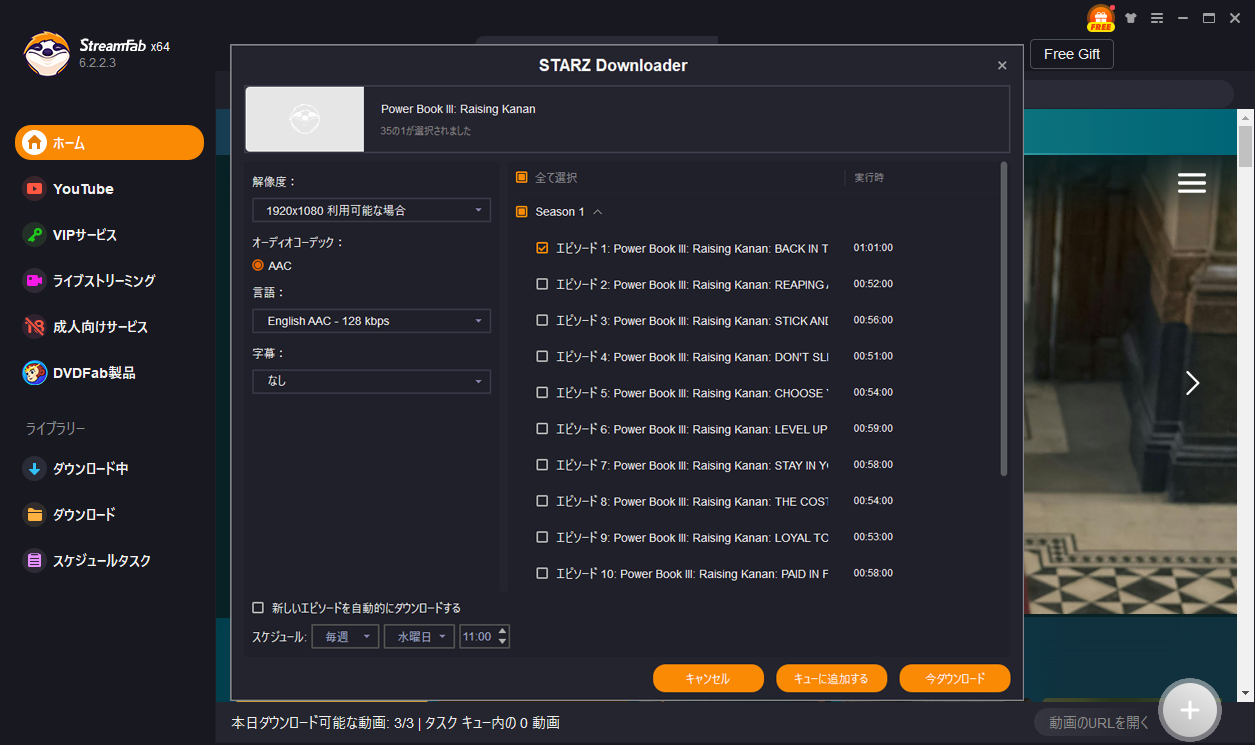Open the website hamburger menu over the banner
This screenshot has width=1255, height=745.
pos(1192,183)
